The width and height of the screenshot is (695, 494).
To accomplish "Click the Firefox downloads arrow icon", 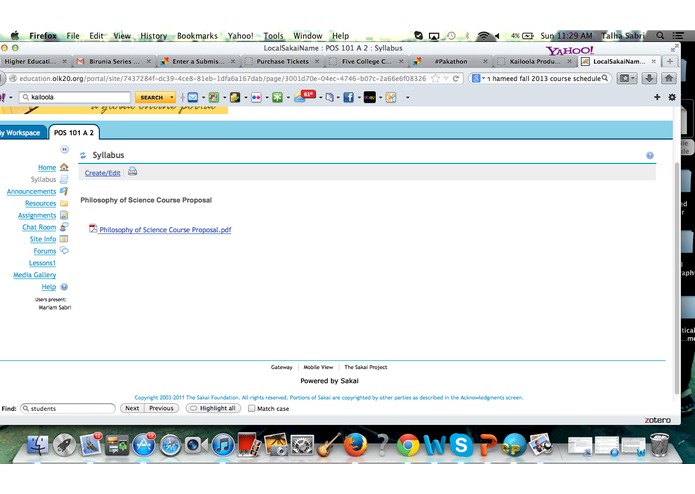I will pyautogui.click(x=649, y=78).
